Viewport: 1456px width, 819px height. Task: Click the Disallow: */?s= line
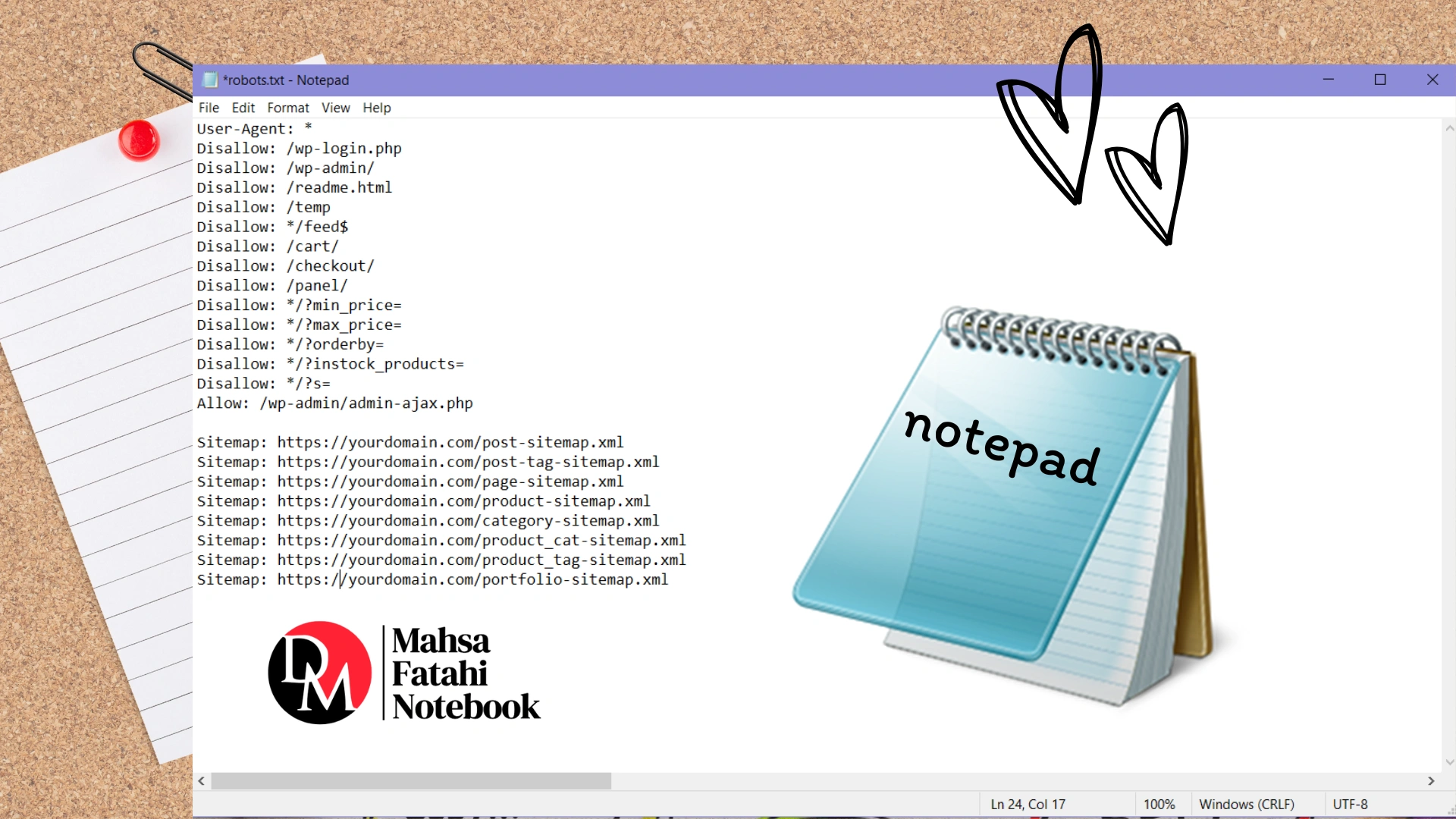pyautogui.click(x=264, y=384)
